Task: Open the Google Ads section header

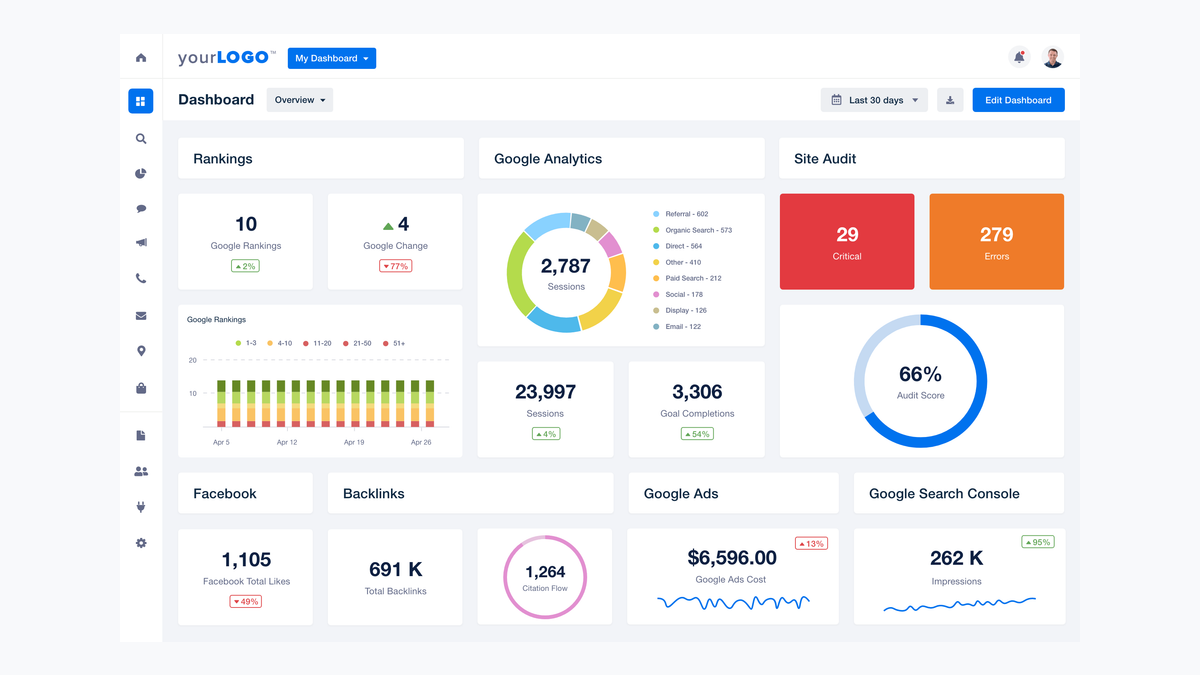Action: coord(734,494)
